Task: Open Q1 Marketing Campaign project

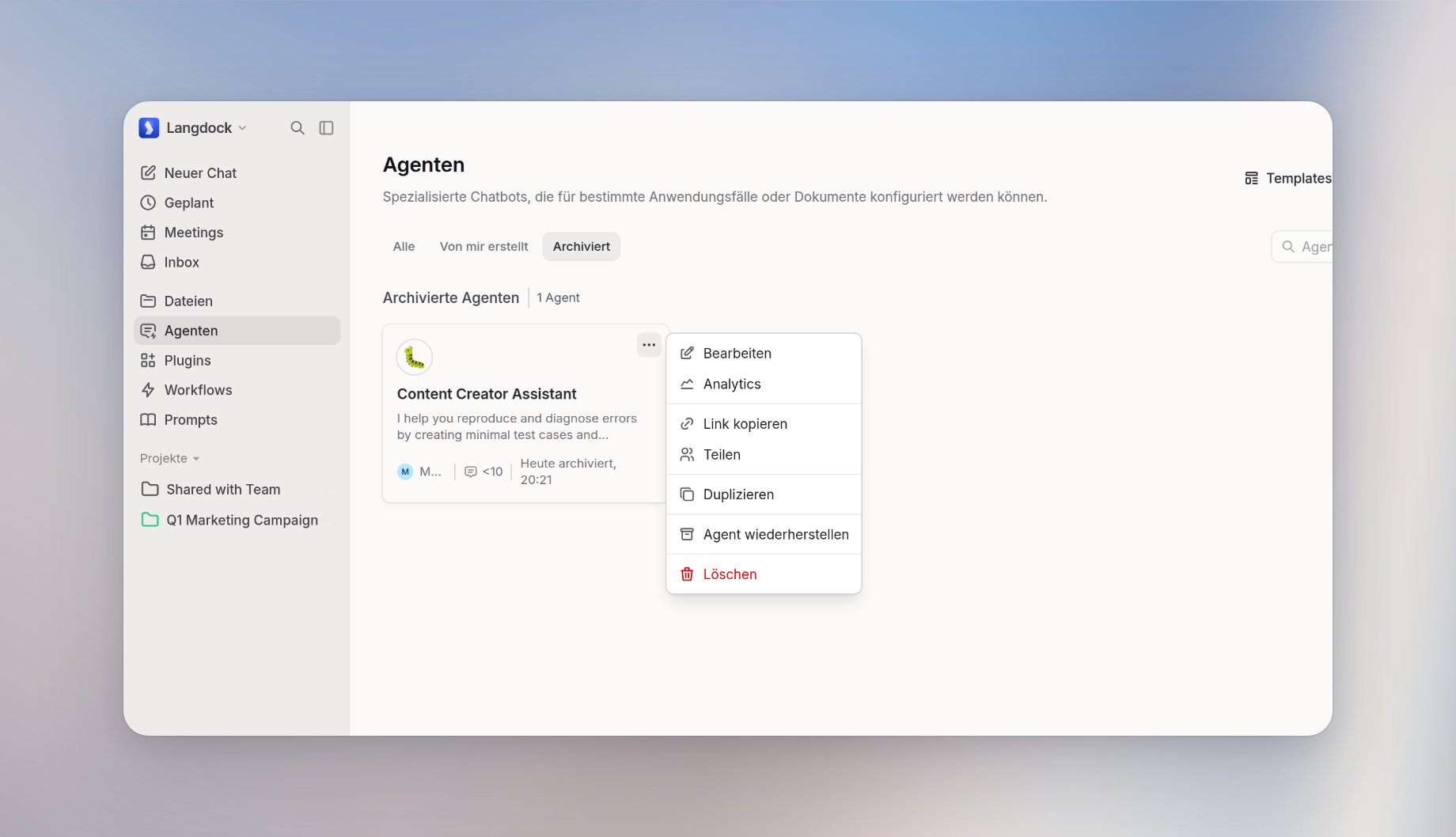Action: [237, 520]
